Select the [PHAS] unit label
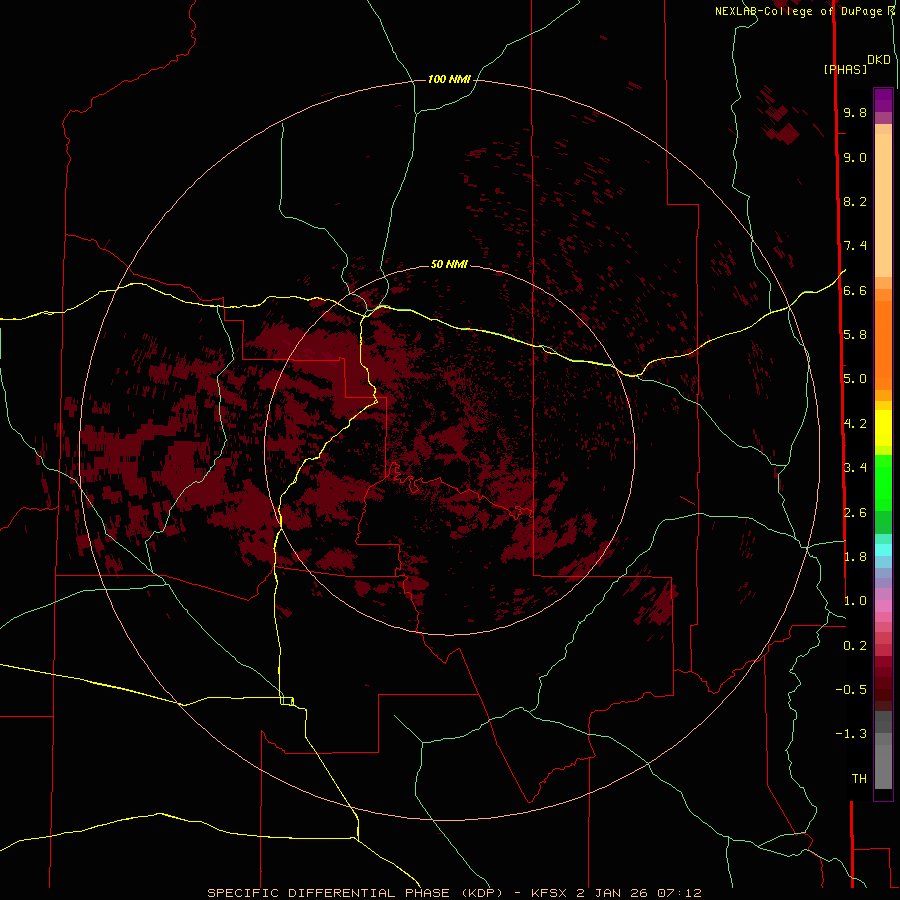Screen dimensions: 900x900 point(845,69)
